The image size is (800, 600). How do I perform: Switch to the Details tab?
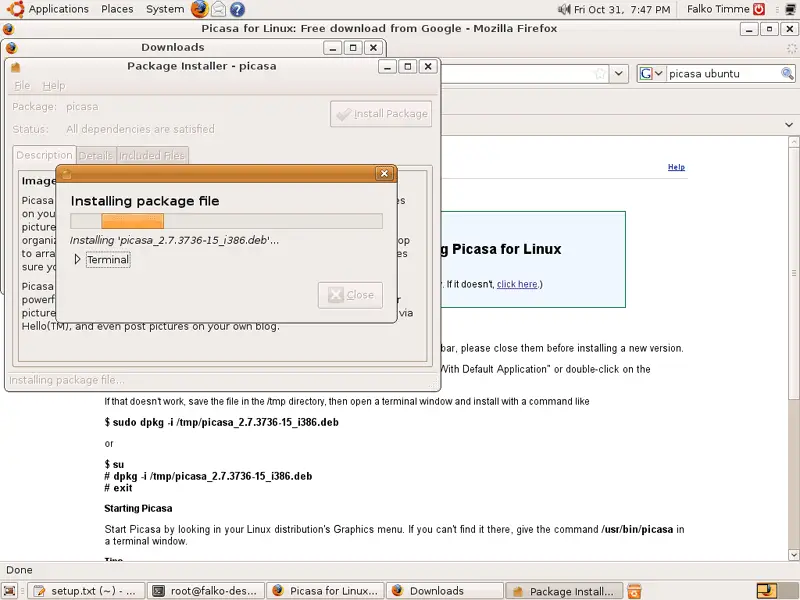click(96, 156)
